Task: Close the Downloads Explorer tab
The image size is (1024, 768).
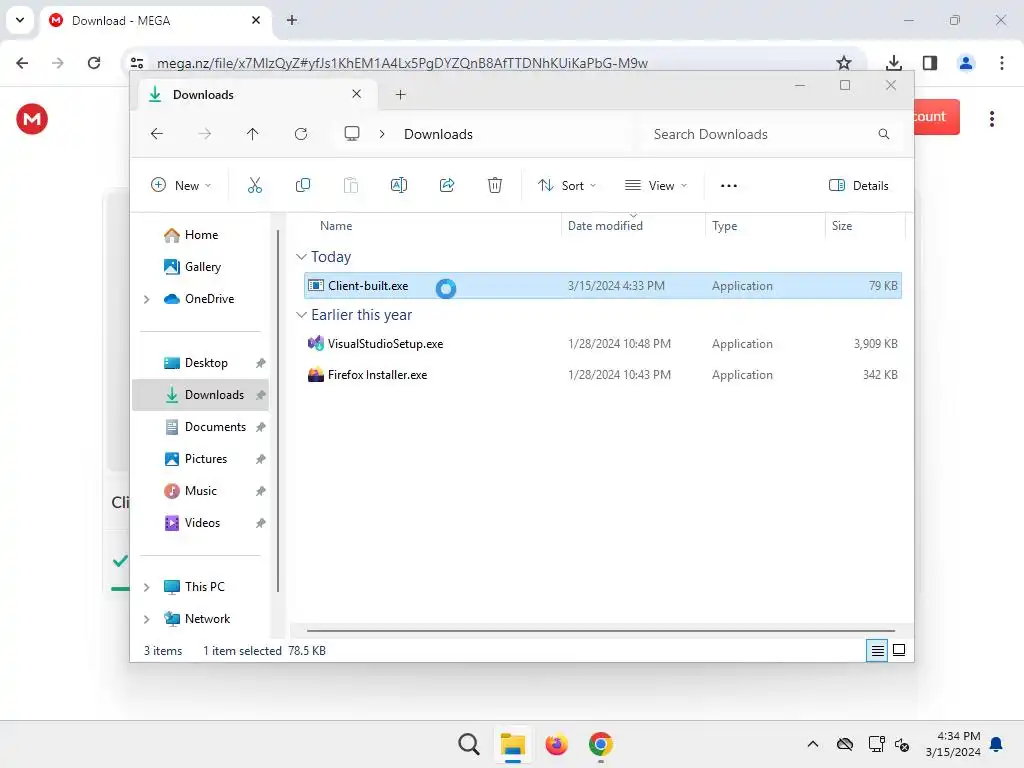Action: coord(357,94)
